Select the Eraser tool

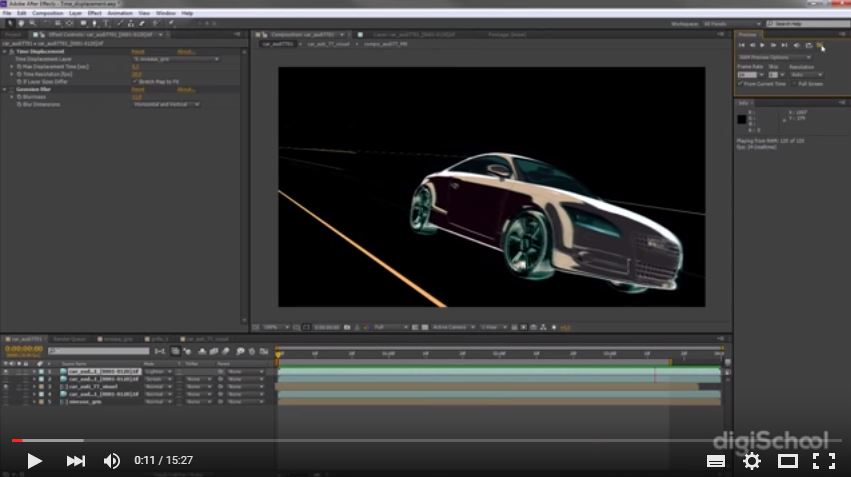pyautogui.click(x=142, y=24)
